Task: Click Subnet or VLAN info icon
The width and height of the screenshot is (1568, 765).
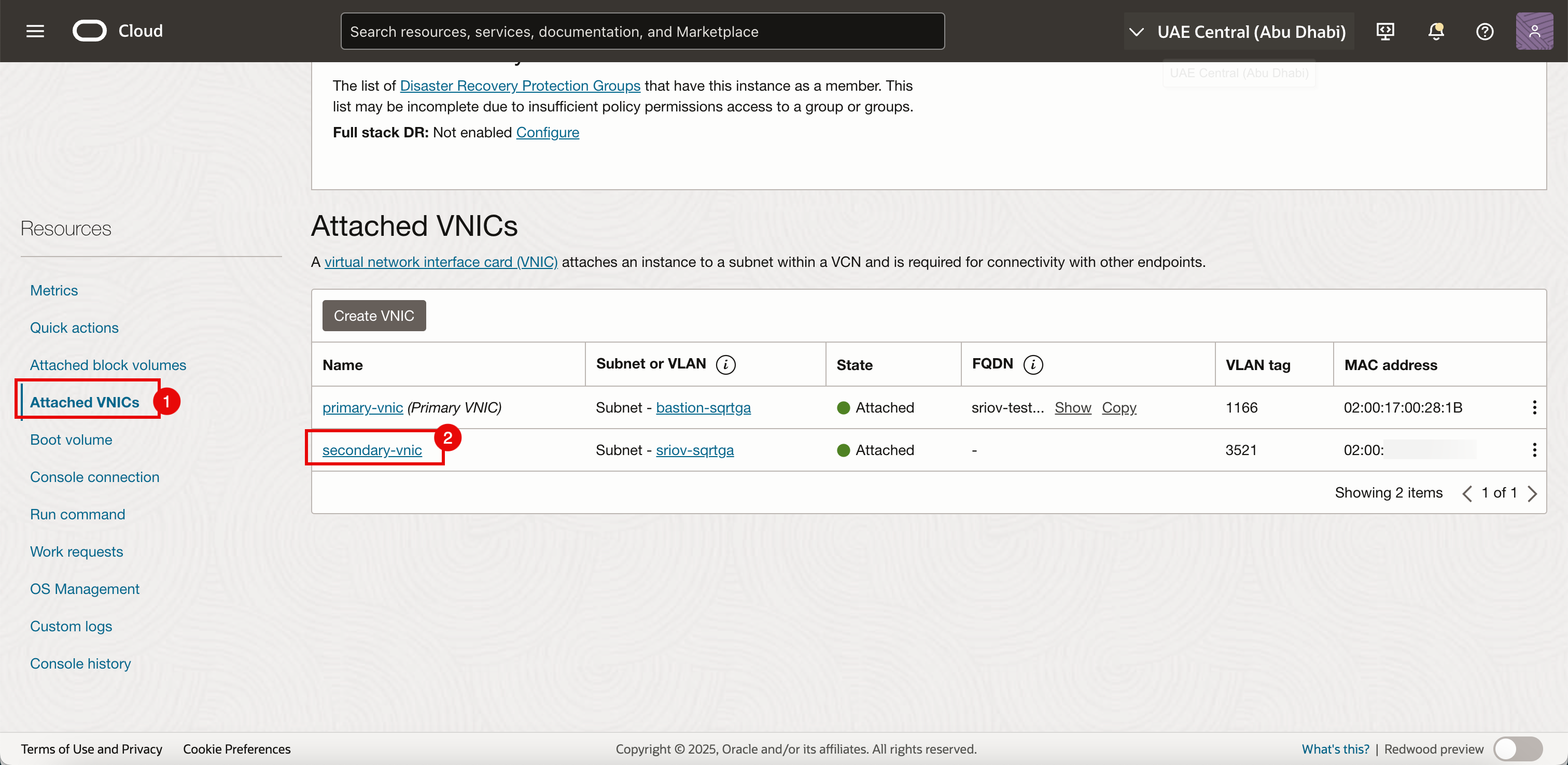Action: [725, 364]
